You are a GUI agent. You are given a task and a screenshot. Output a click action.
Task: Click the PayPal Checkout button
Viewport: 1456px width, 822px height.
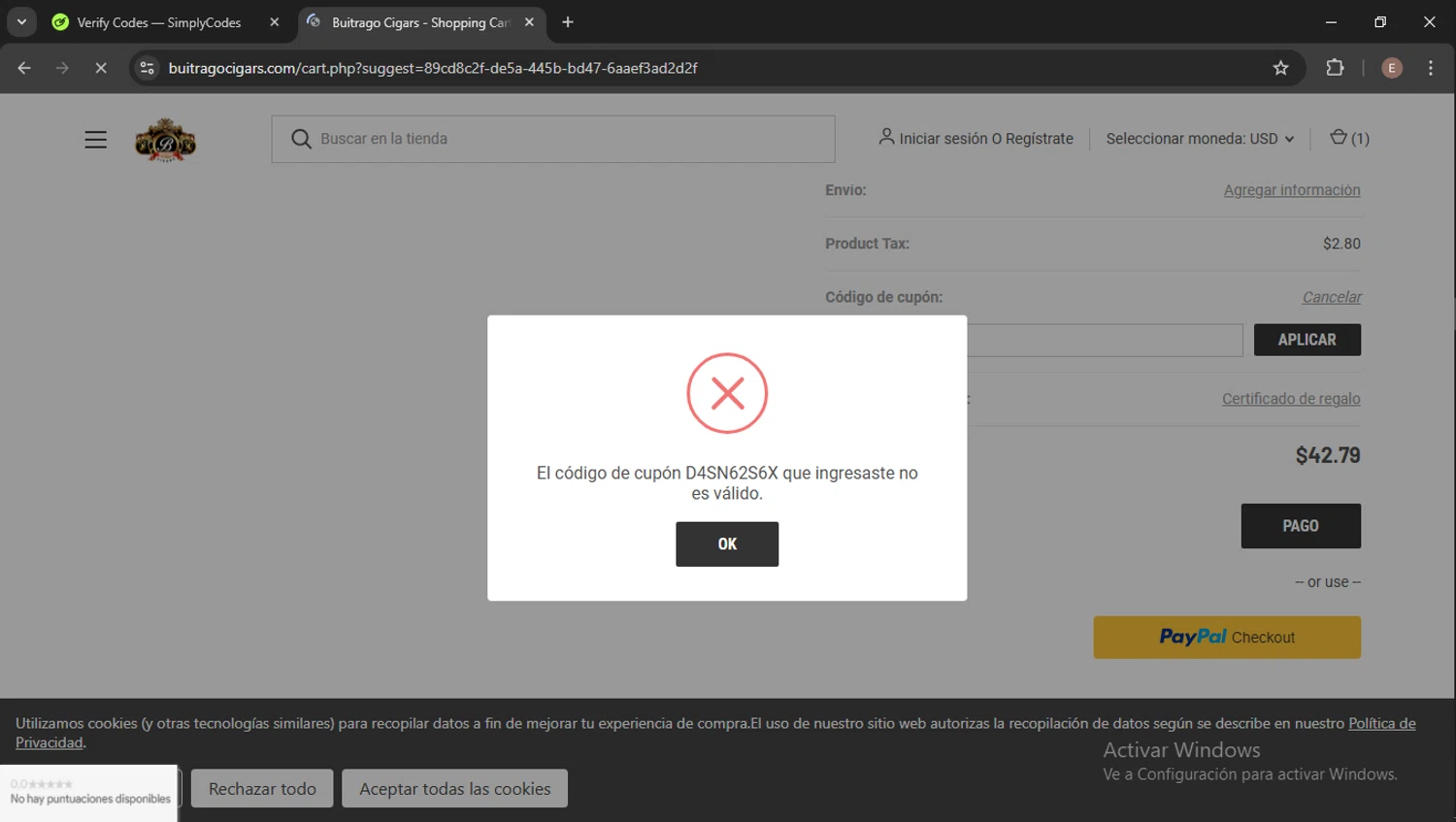tap(1227, 638)
